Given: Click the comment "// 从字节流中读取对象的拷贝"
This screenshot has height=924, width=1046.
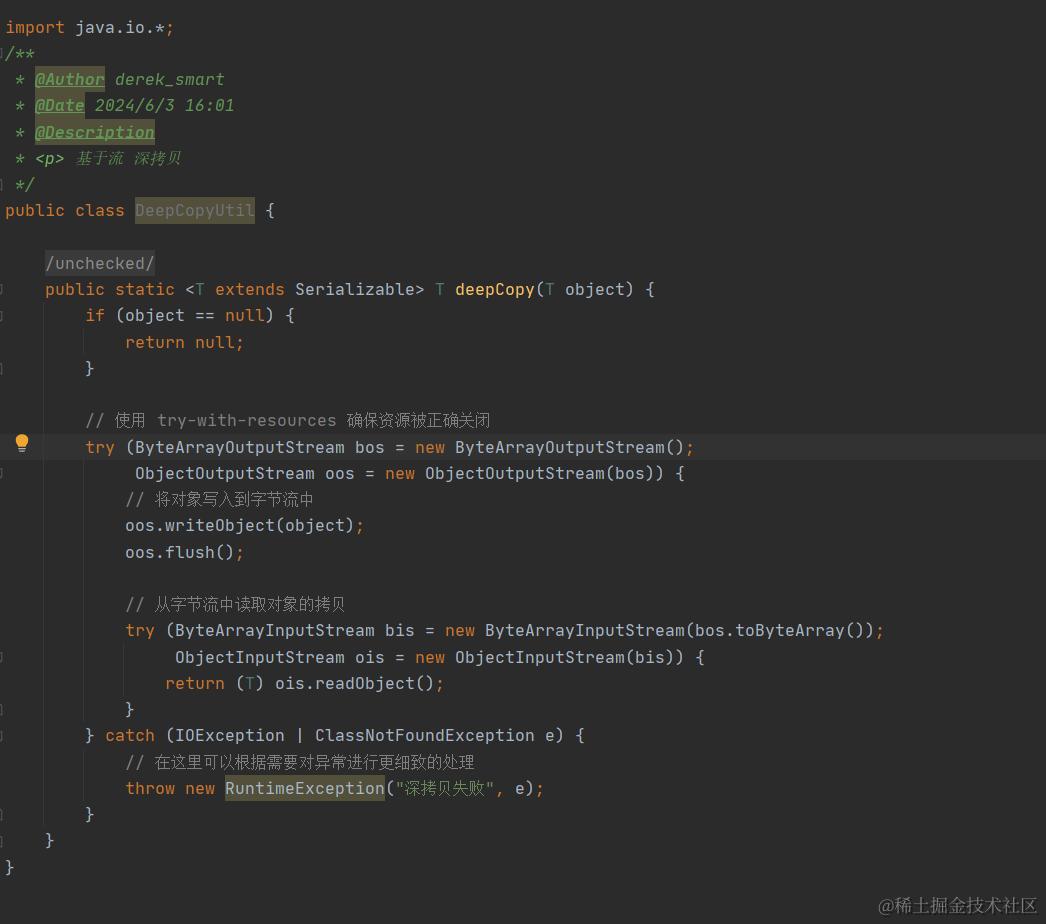Looking at the screenshot, I should (x=235, y=604).
